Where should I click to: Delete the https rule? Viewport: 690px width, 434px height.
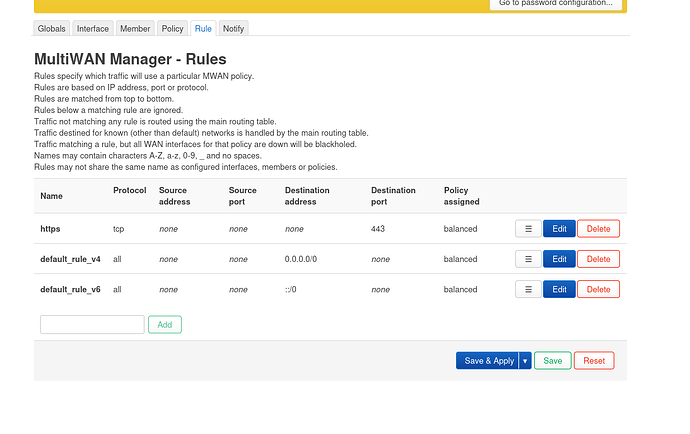598,229
